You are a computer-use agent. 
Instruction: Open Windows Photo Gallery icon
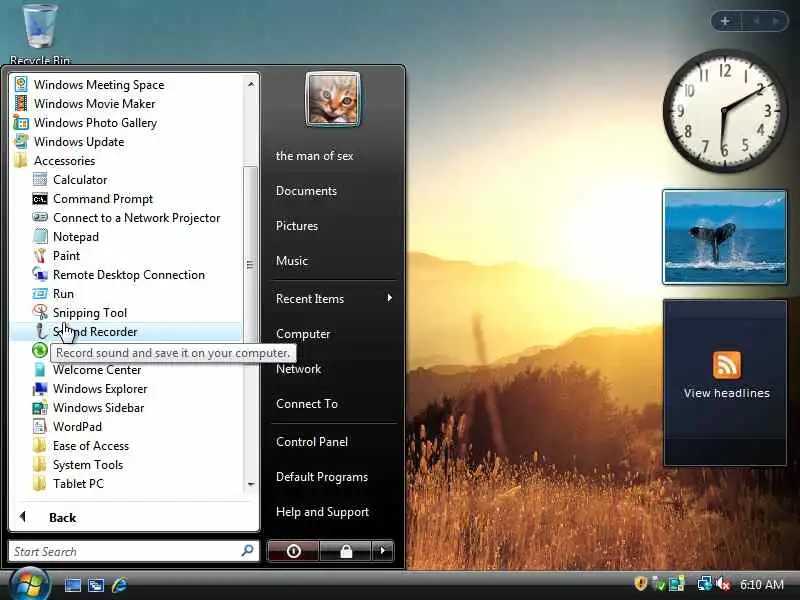[21, 122]
